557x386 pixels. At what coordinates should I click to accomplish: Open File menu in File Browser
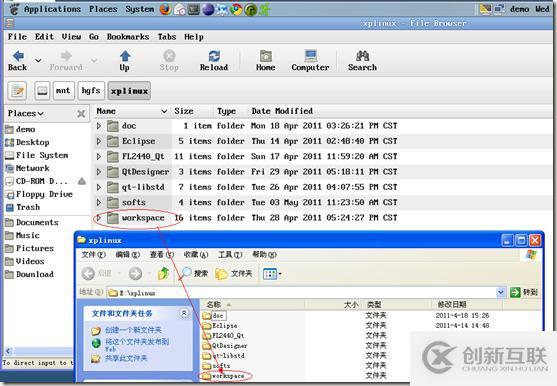tap(17, 37)
